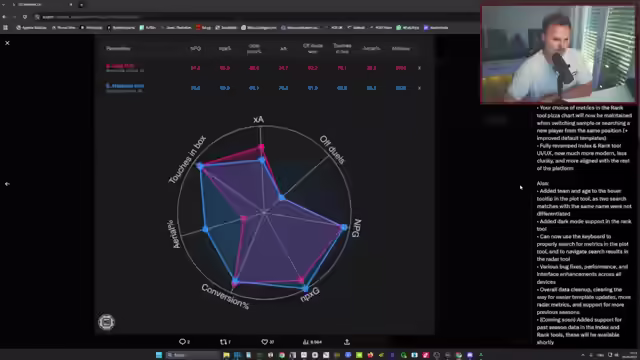Click the browser back button
Image resolution: width=640 pixels, height=360 pixels.
[4, 17]
